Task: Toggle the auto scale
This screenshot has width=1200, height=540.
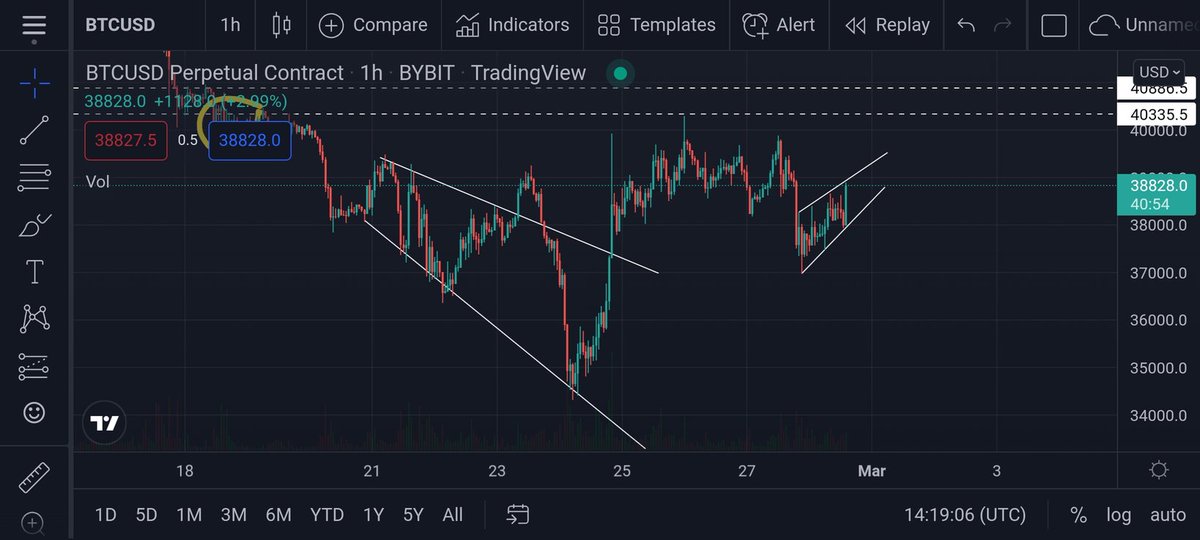Action: tap(1168, 516)
